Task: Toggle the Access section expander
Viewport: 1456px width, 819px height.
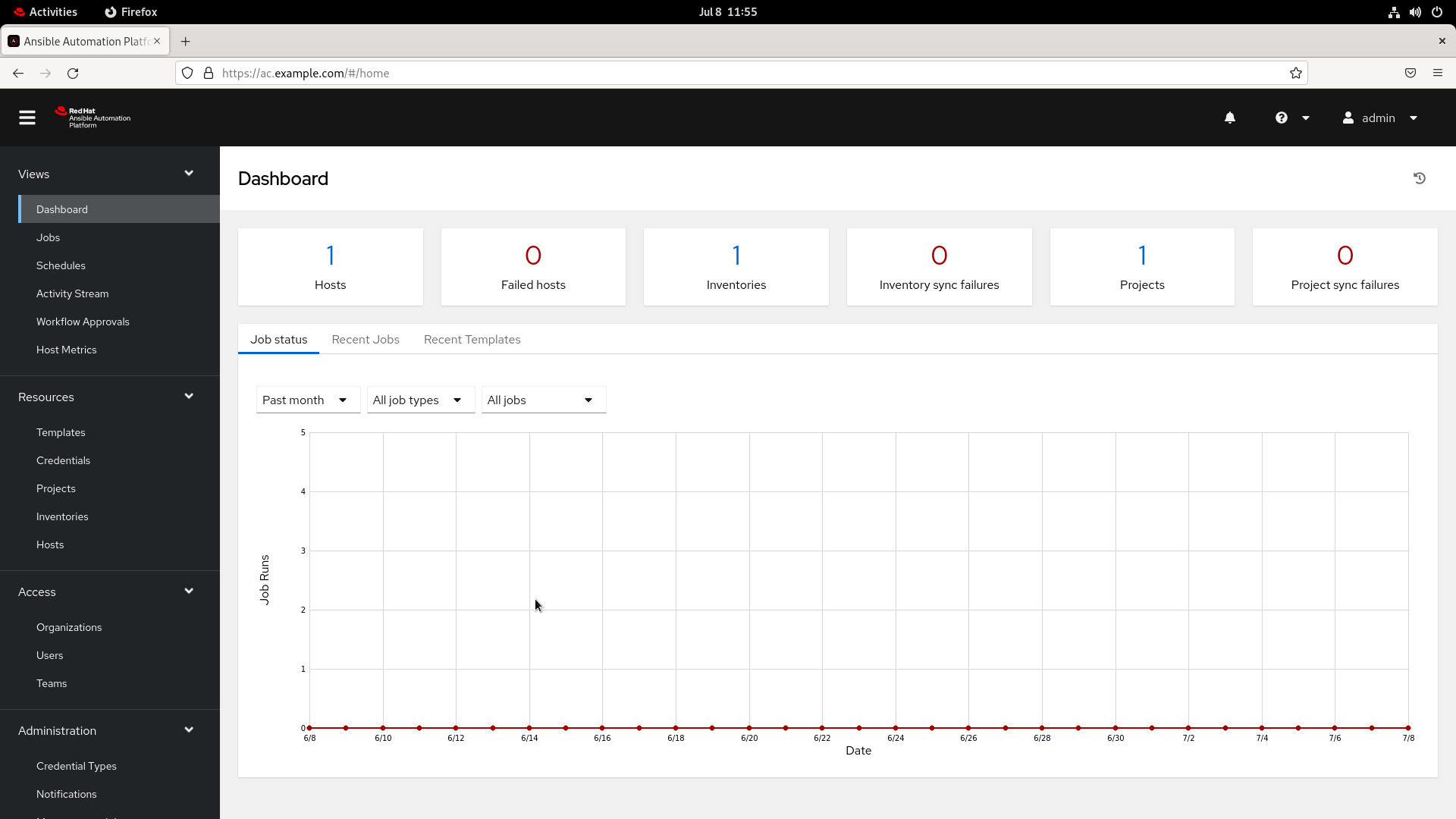Action: point(189,591)
